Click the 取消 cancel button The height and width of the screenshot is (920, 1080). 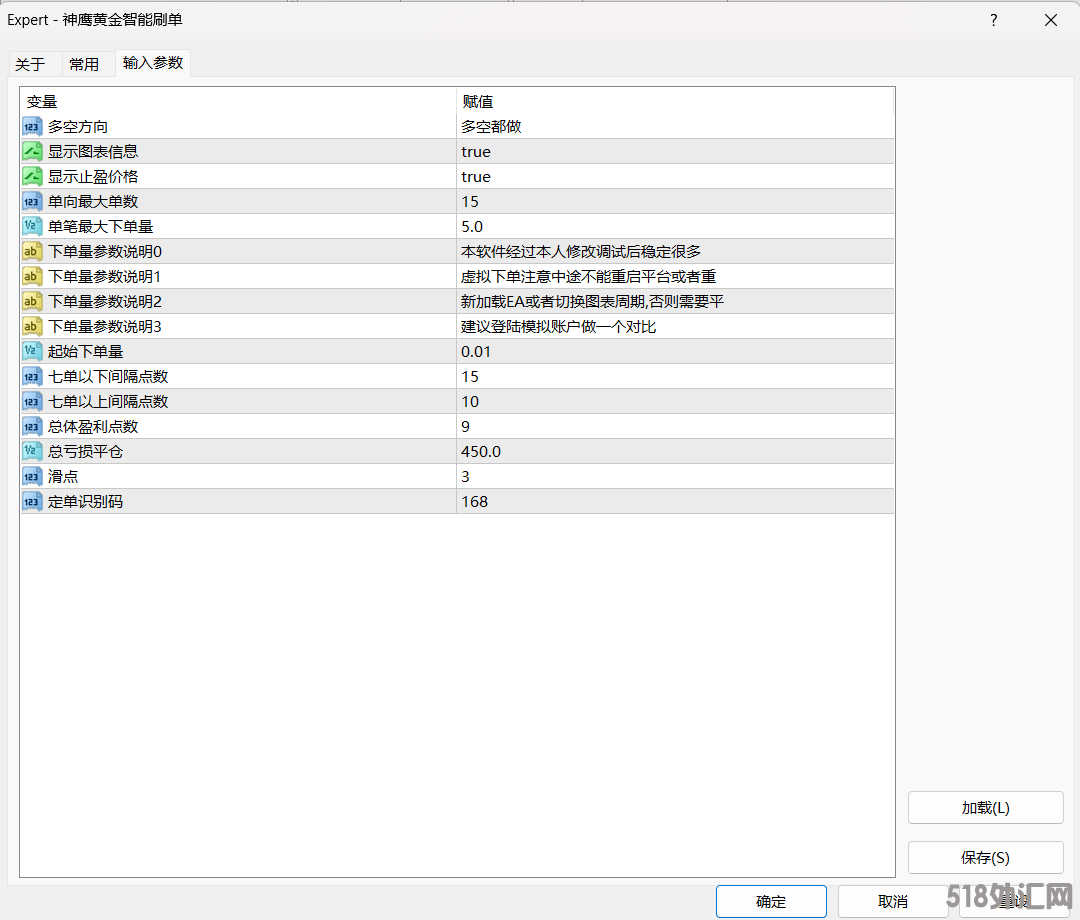click(x=893, y=900)
